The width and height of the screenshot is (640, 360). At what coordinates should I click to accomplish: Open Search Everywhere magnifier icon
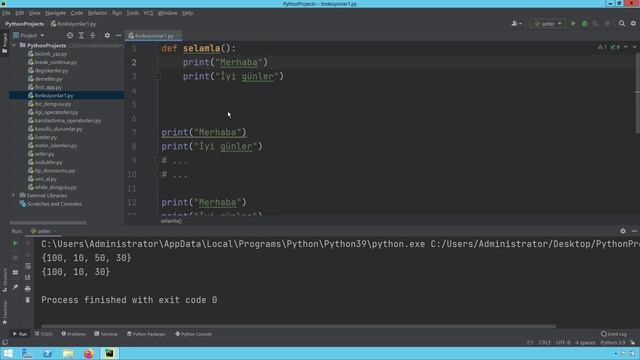tap(622, 24)
